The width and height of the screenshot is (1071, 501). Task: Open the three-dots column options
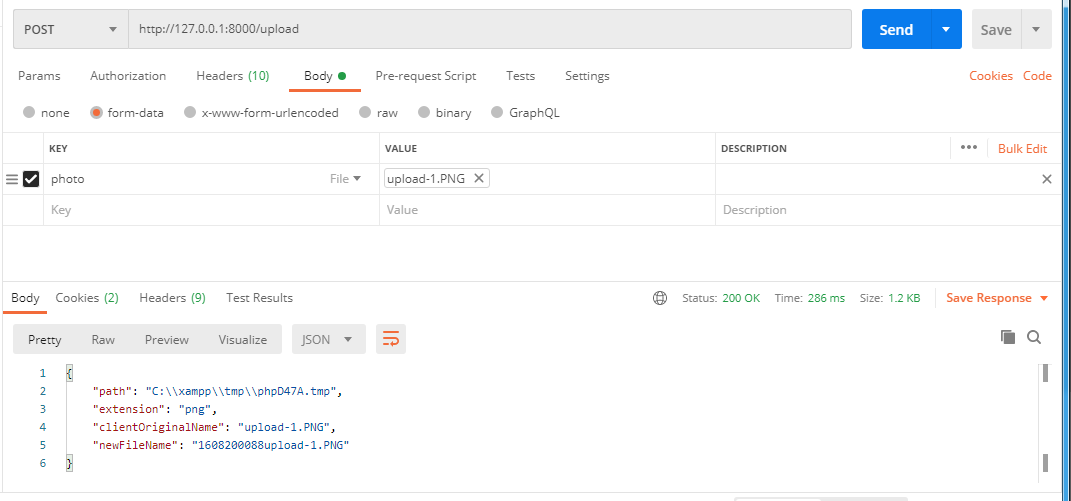click(969, 148)
